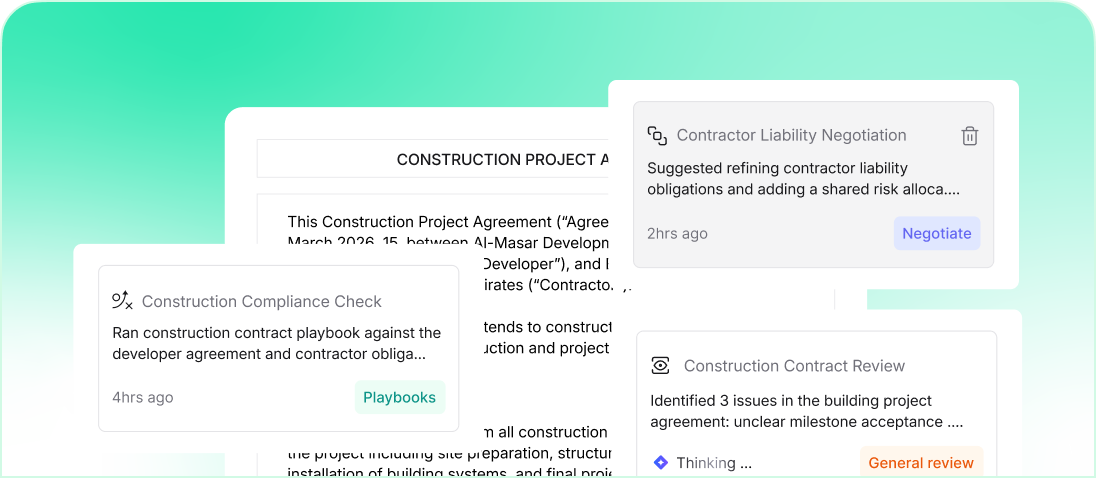
Task: Select the Negotiate tag
Action: point(936,233)
